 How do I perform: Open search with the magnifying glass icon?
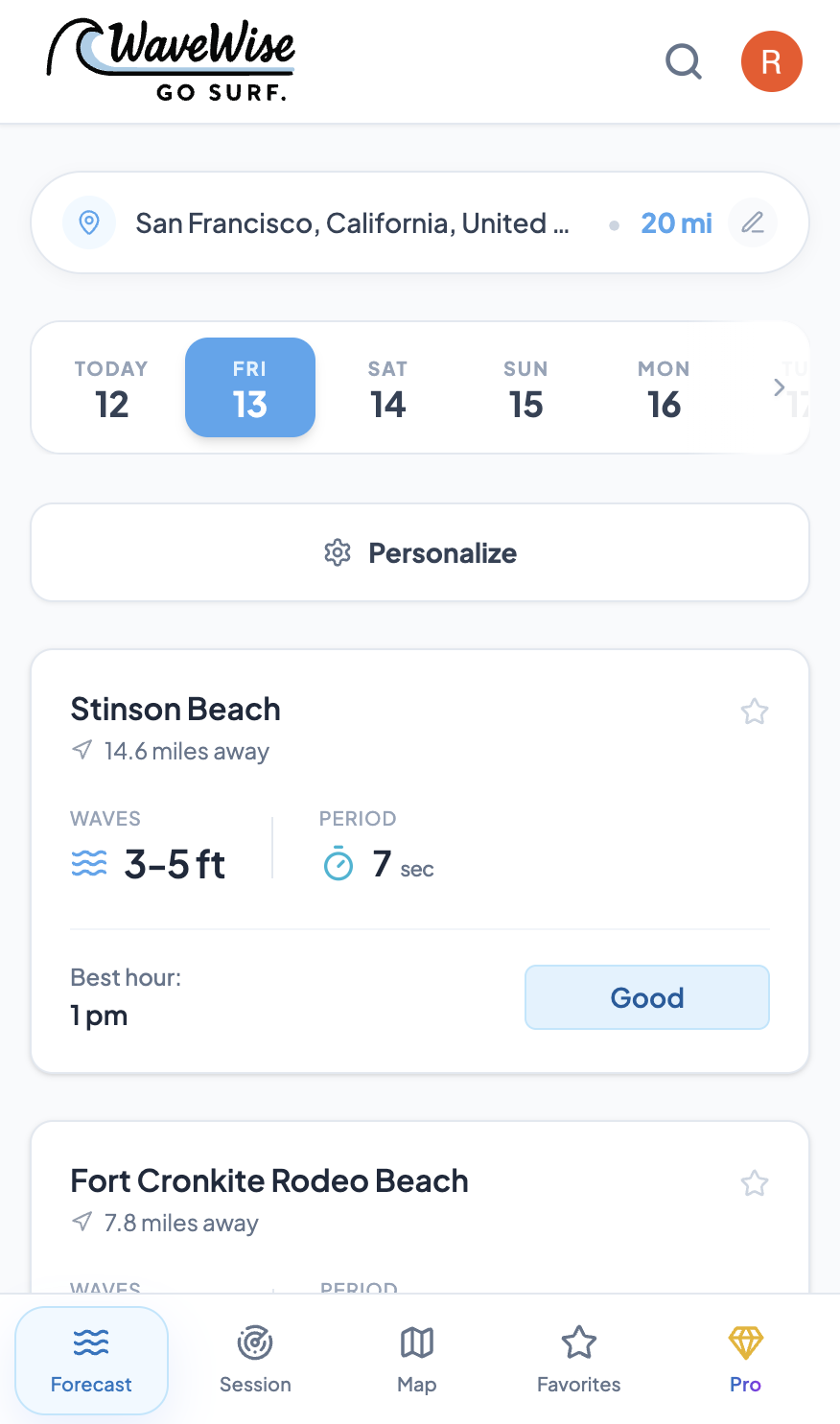684,60
